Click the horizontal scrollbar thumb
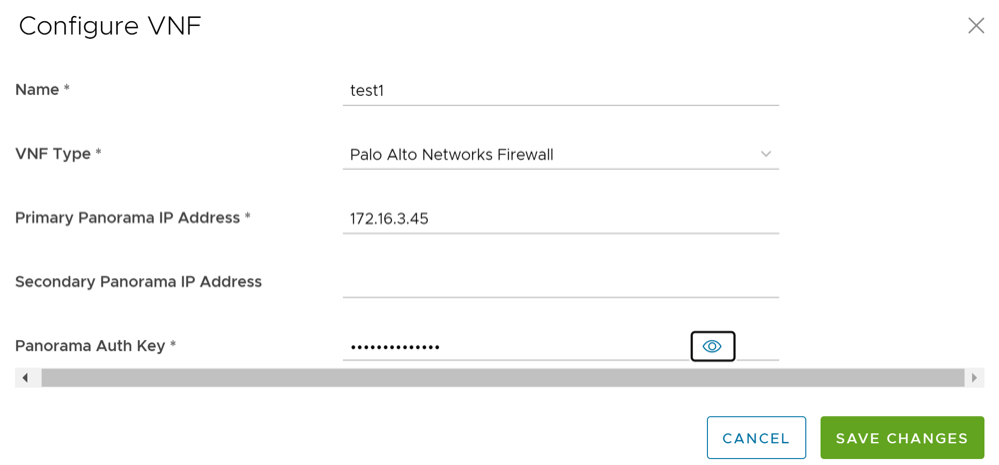 click(x=500, y=378)
